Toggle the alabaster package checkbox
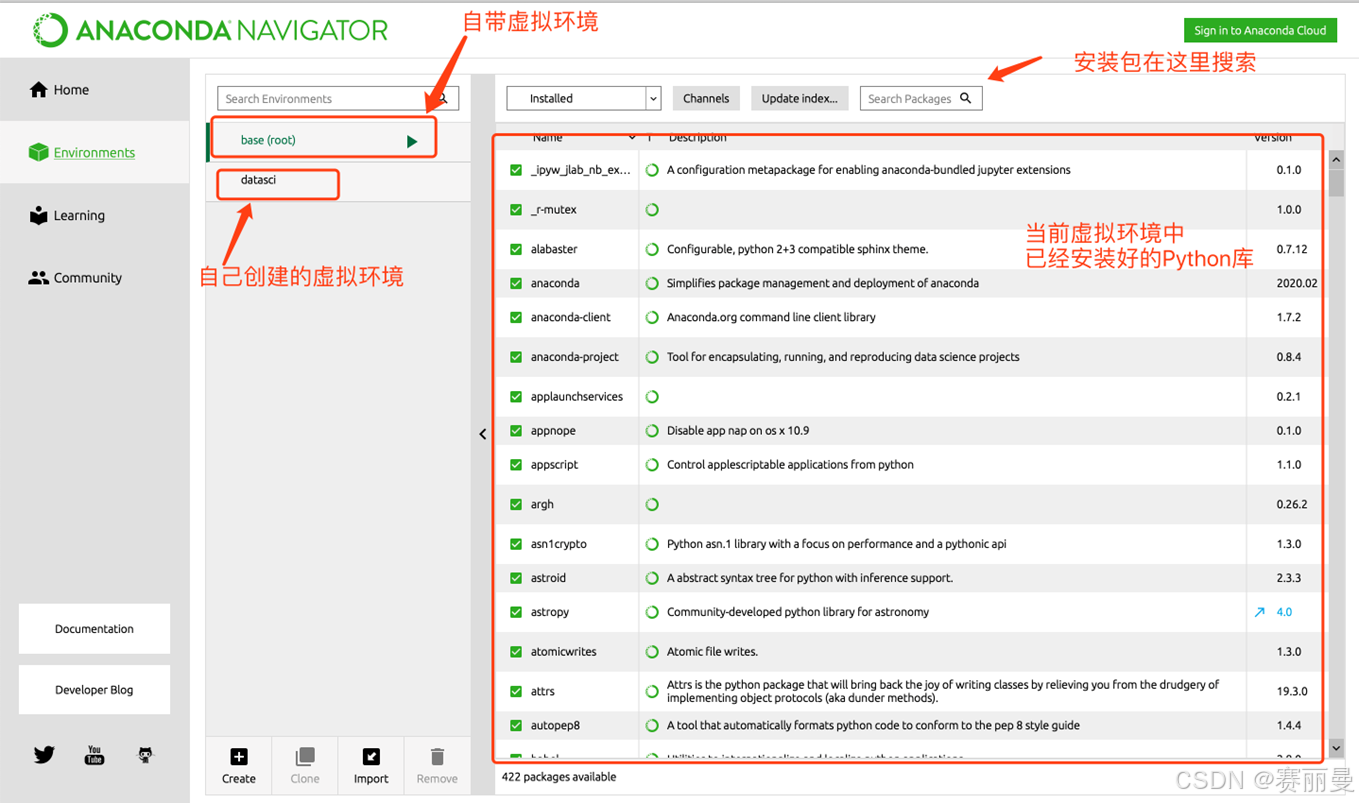 tap(516, 249)
